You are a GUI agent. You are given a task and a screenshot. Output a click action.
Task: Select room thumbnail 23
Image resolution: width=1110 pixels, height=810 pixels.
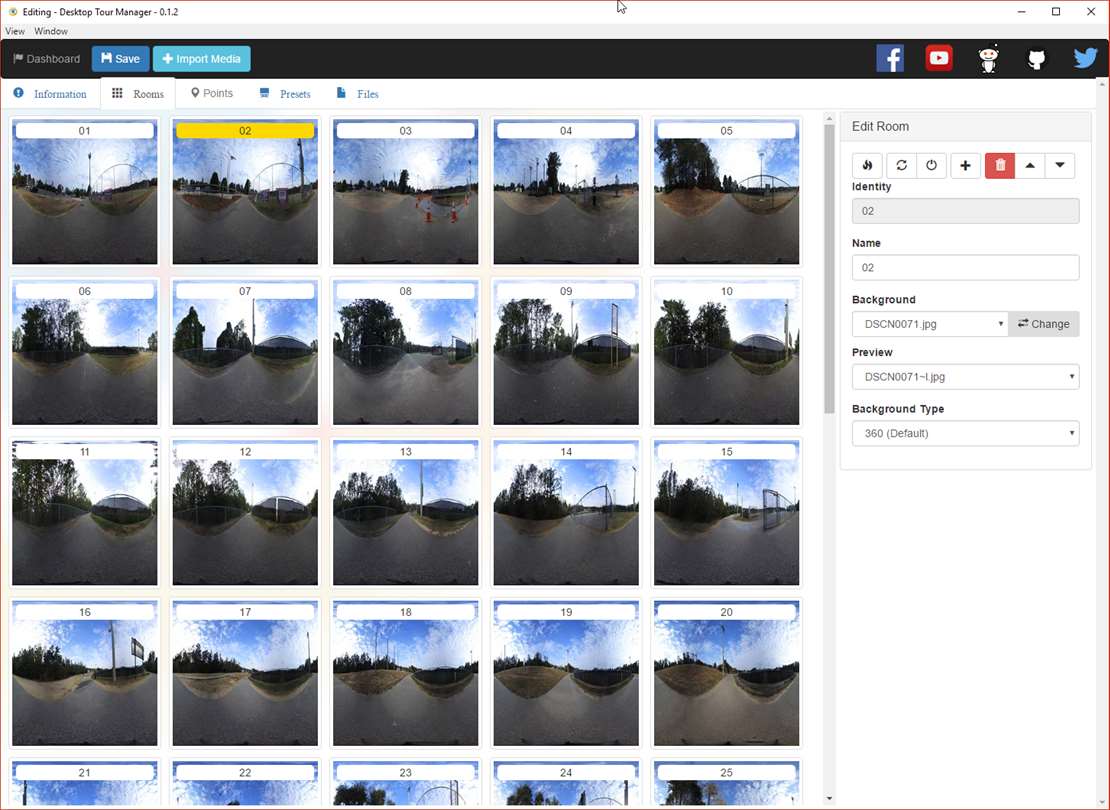[x=406, y=784]
